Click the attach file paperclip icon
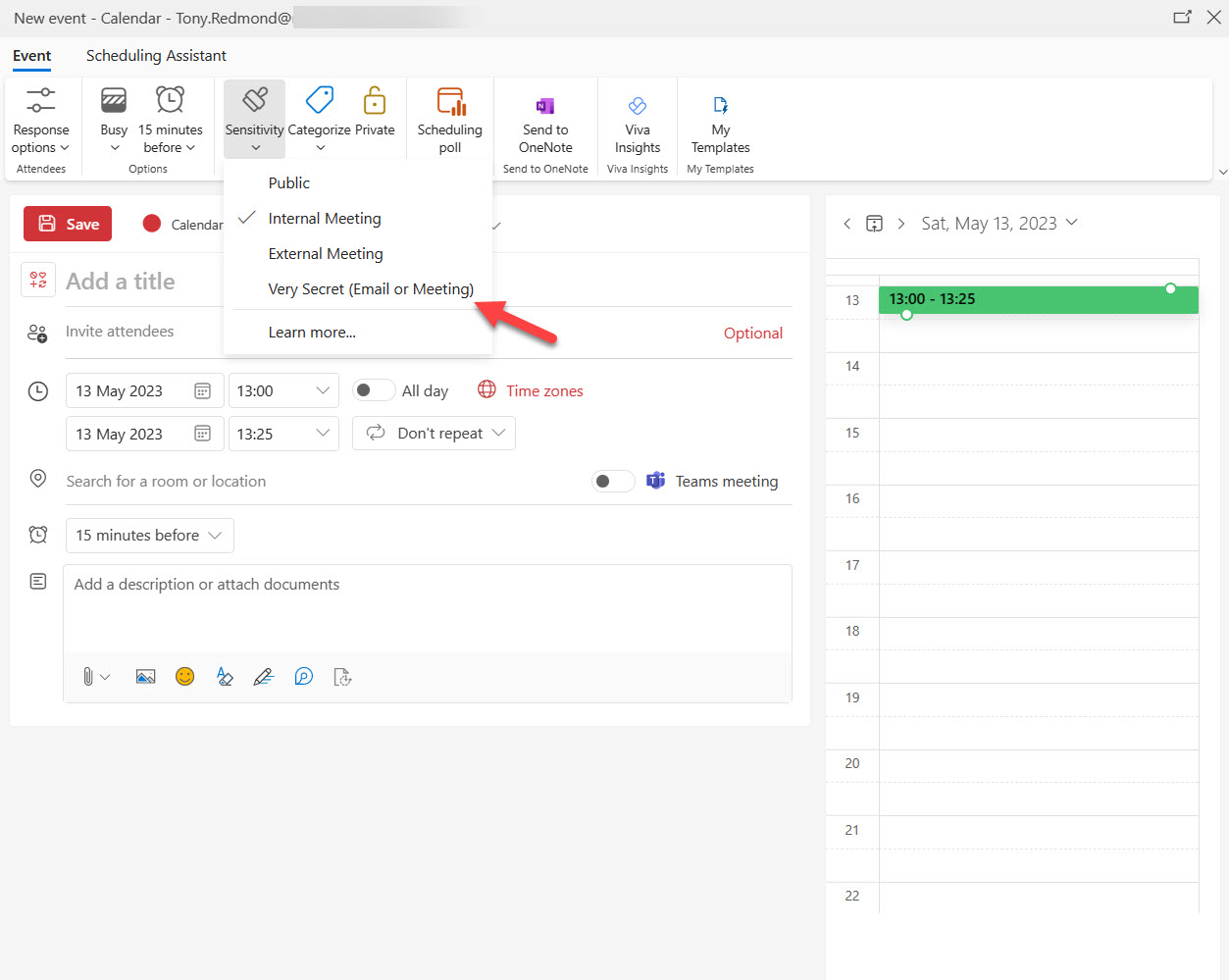Screen dimensions: 1229x980 pos(88,677)
